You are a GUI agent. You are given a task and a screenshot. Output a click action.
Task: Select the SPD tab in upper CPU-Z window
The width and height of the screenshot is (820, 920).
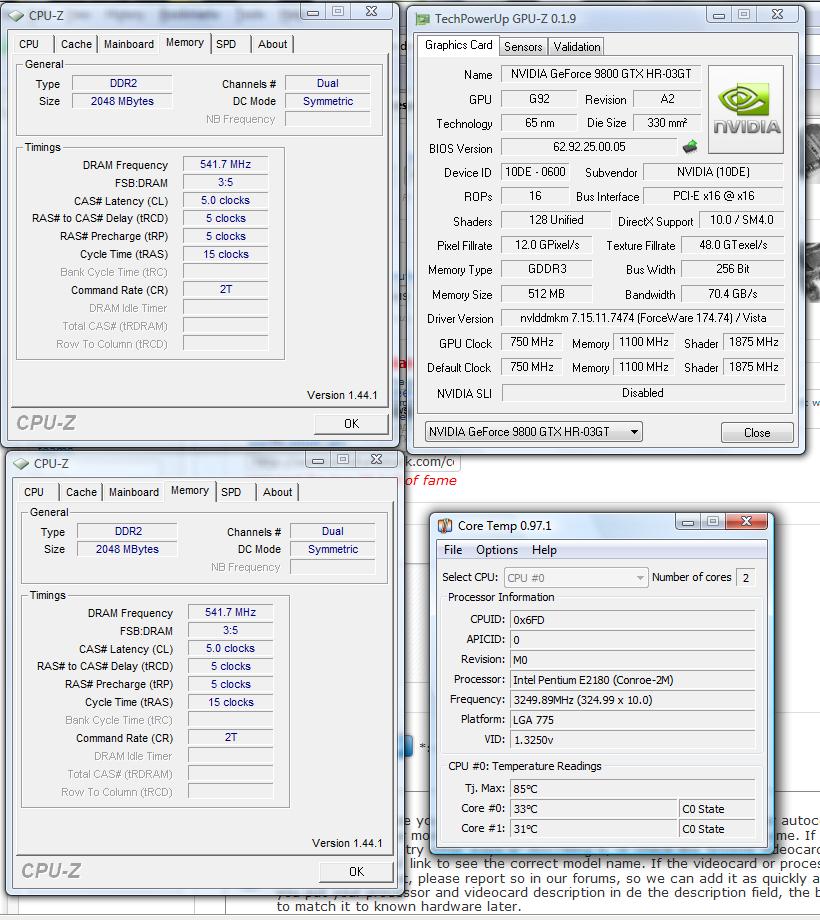pos(226,44)
